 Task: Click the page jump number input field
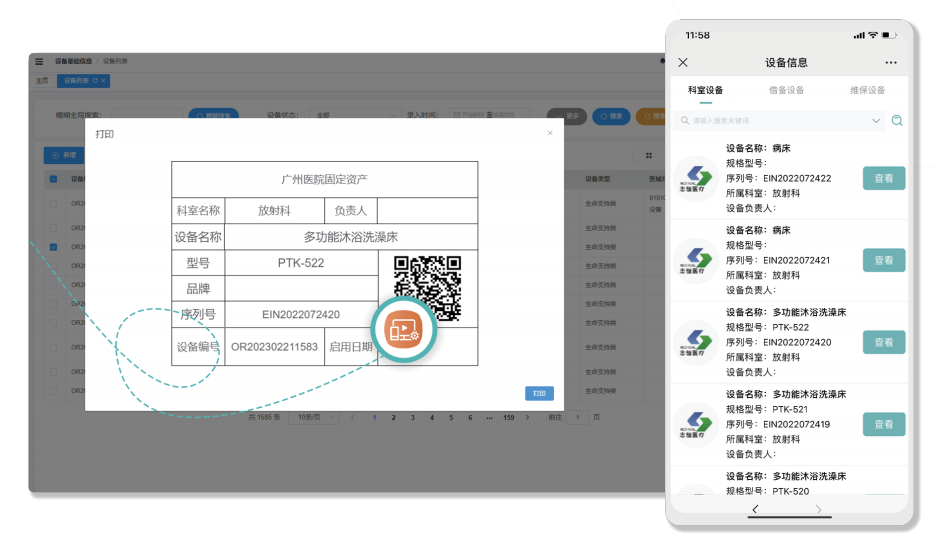pyautogui.click(x=576, y=418)
